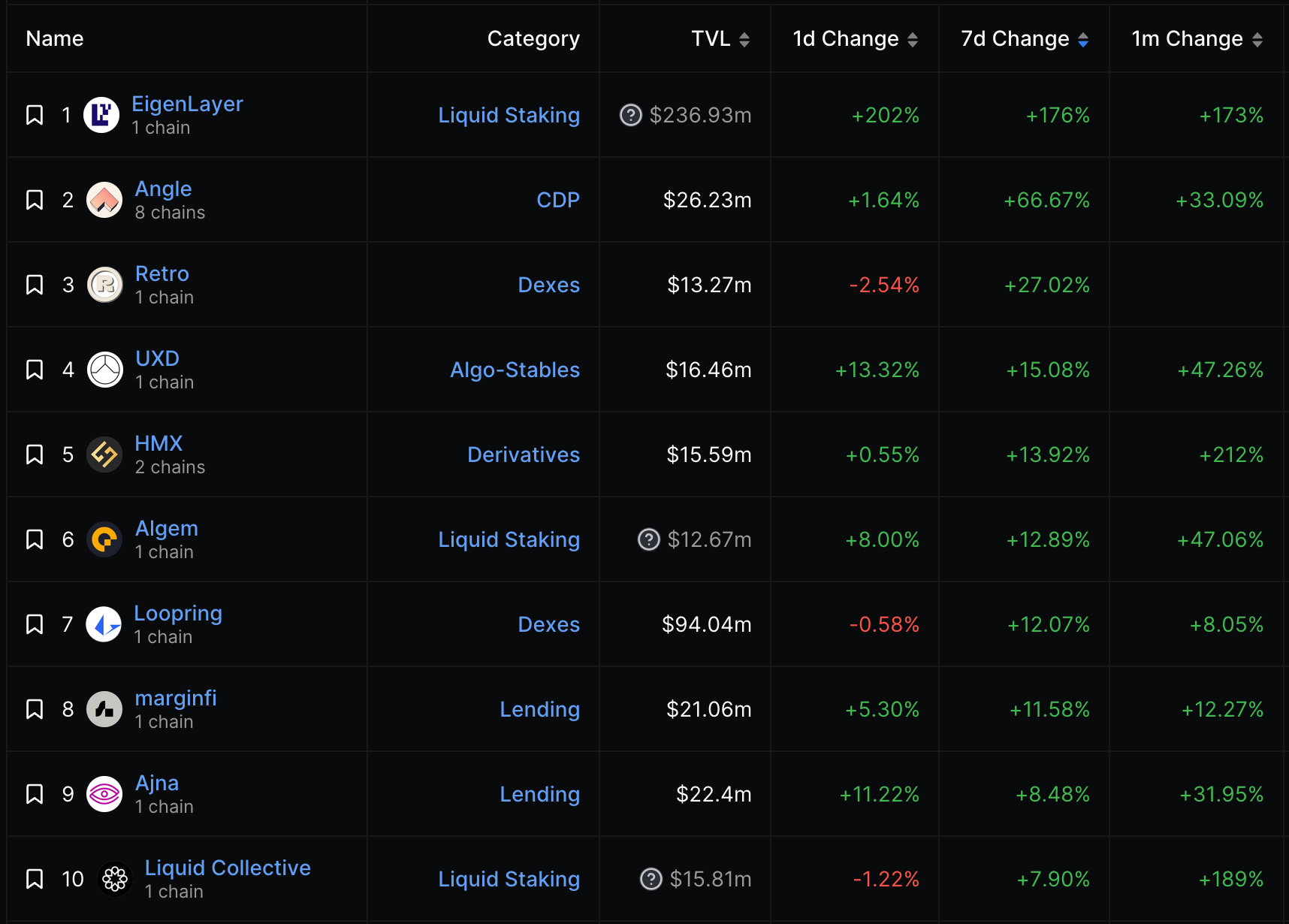
Task: Open Liquid Staking category in Algem row
Action: click(x=509, y=539)
